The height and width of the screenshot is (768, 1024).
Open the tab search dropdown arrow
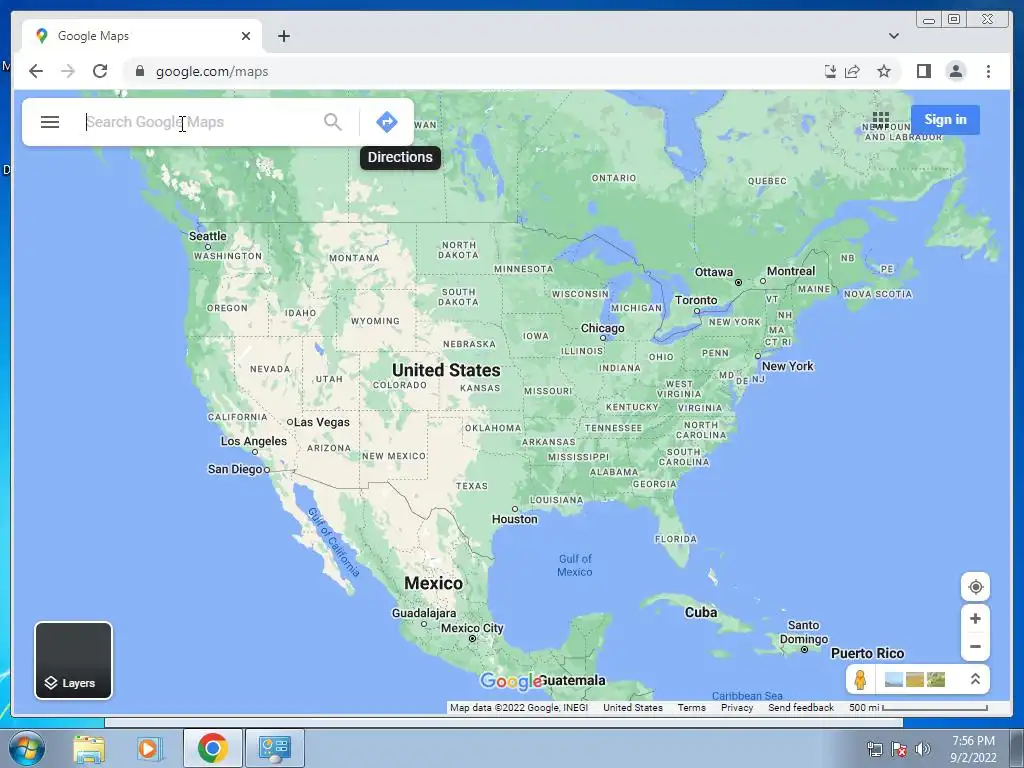[x=893, y=36]
